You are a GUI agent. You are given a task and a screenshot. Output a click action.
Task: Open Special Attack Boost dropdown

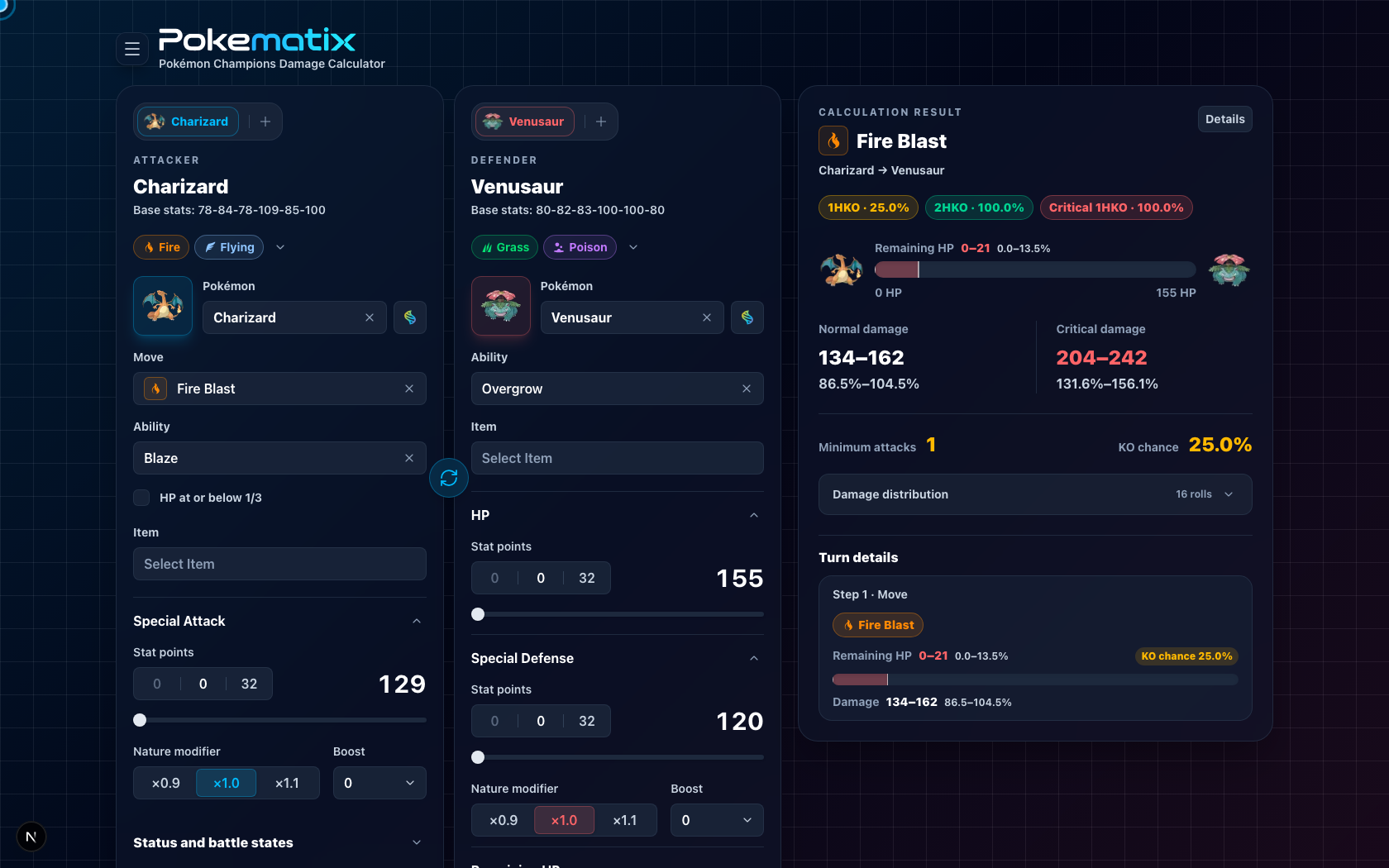(379, 783)
